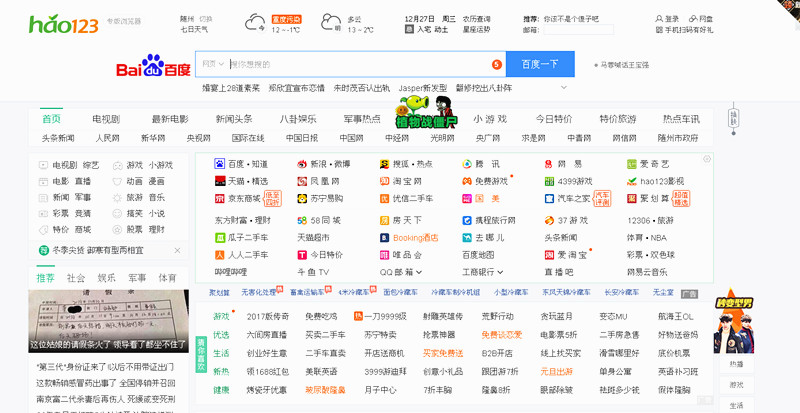Open the 人民网 link
800x413 pixels.
click(108, 138)
